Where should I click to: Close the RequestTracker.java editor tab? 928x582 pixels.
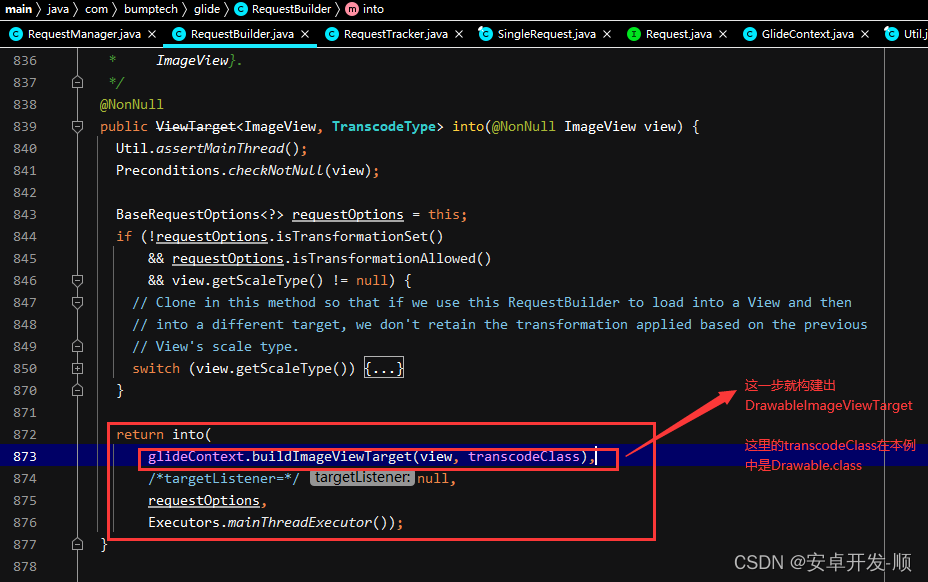tap(459, 34)
